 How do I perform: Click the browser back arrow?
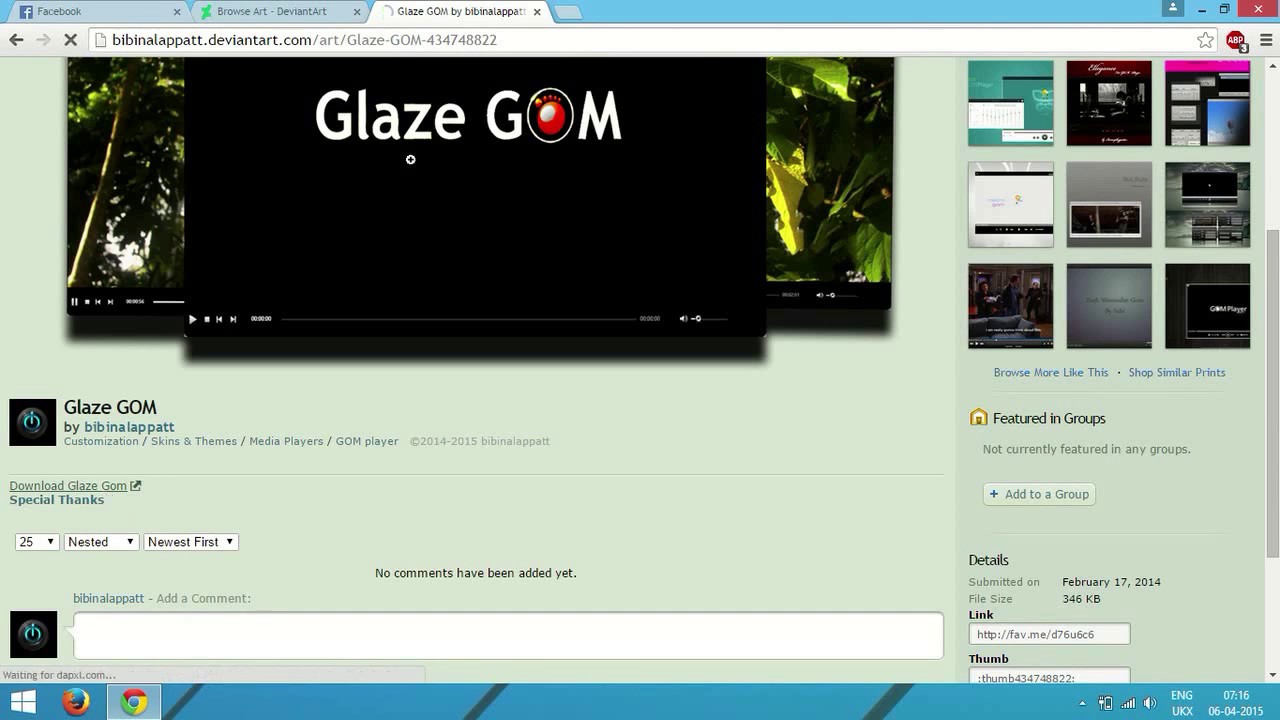click(x=16, y=40)
